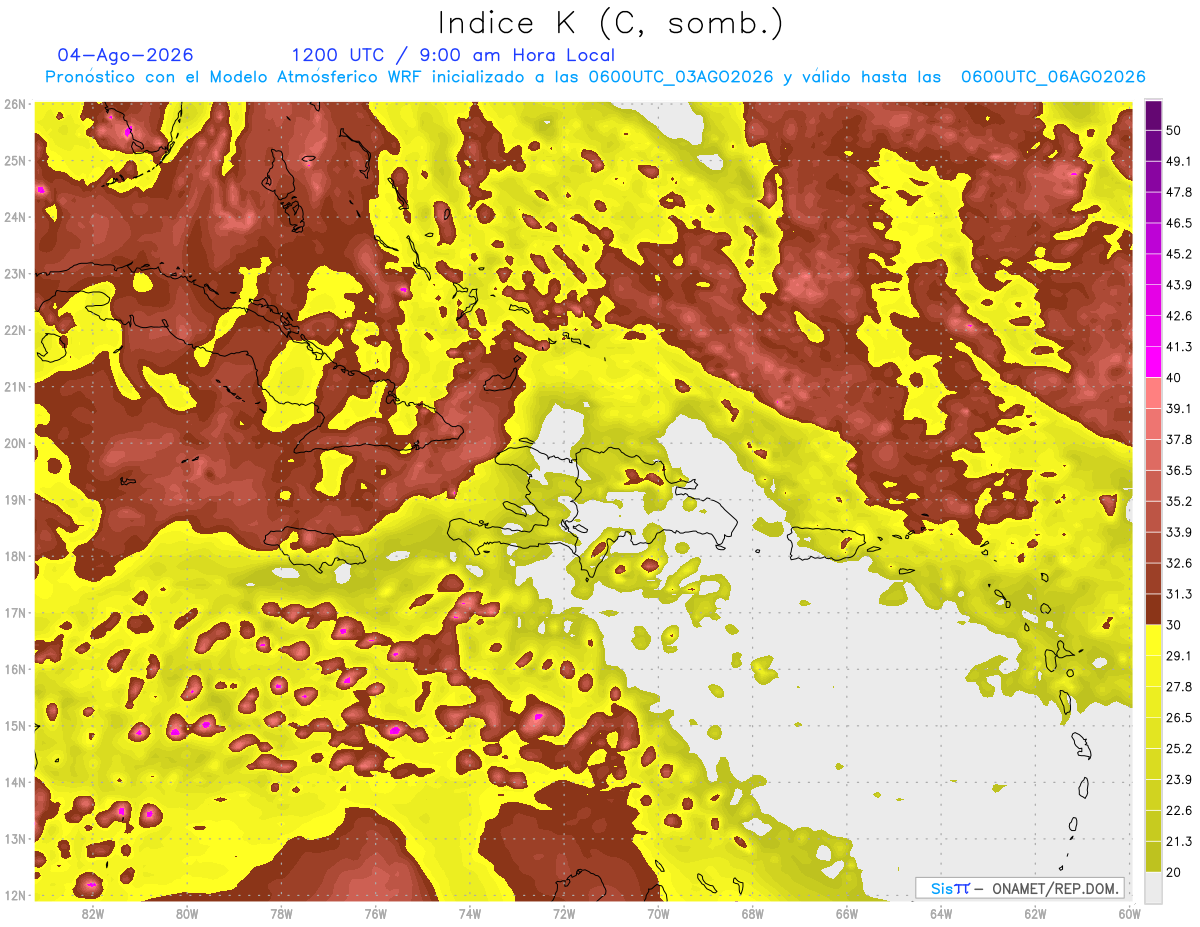Click the colorbar value 25.2
Image resolution: width=1200 pixels, height=927 pixels.
(1179, 749)
